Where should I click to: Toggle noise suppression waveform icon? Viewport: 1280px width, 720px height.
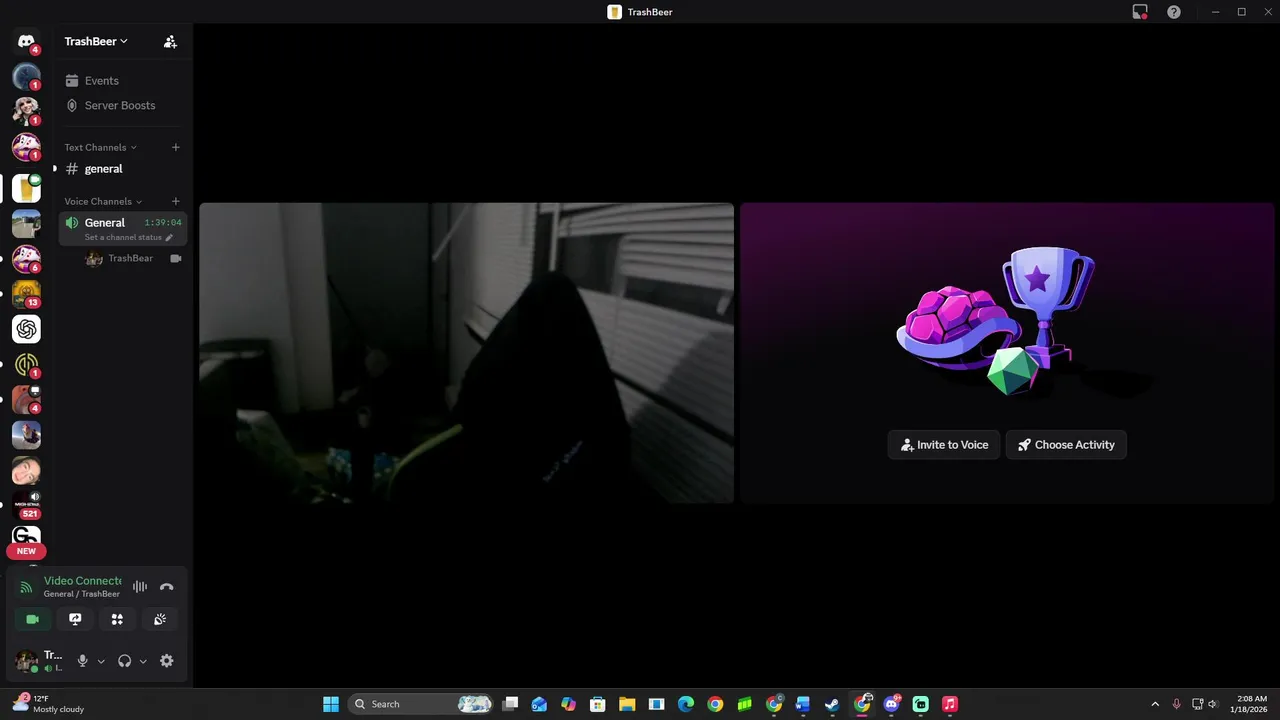pyautogui.click(x=140, y=587)
